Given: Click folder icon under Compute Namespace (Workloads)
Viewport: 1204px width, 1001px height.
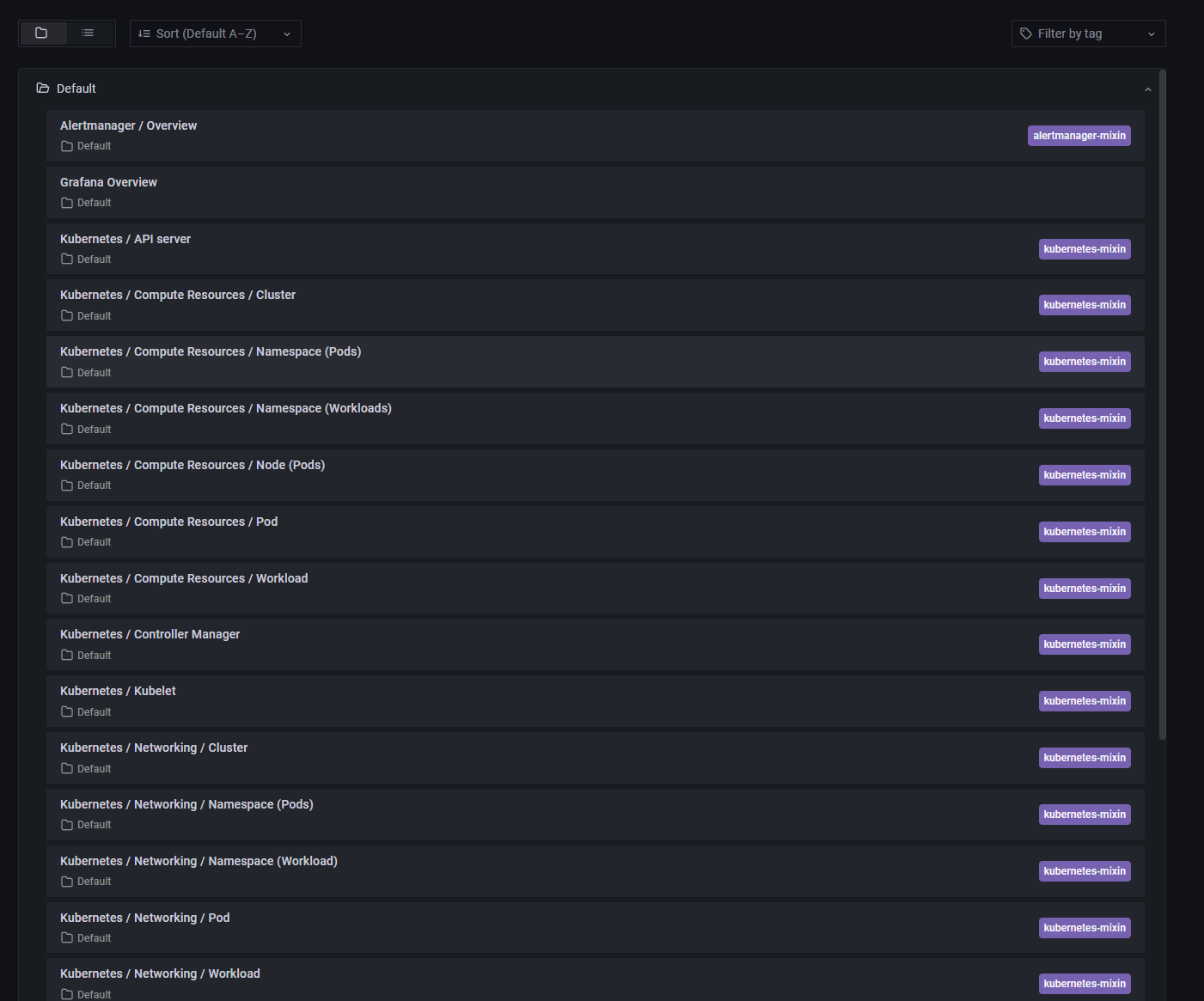Looking at the screenshot, I should 67,430.
